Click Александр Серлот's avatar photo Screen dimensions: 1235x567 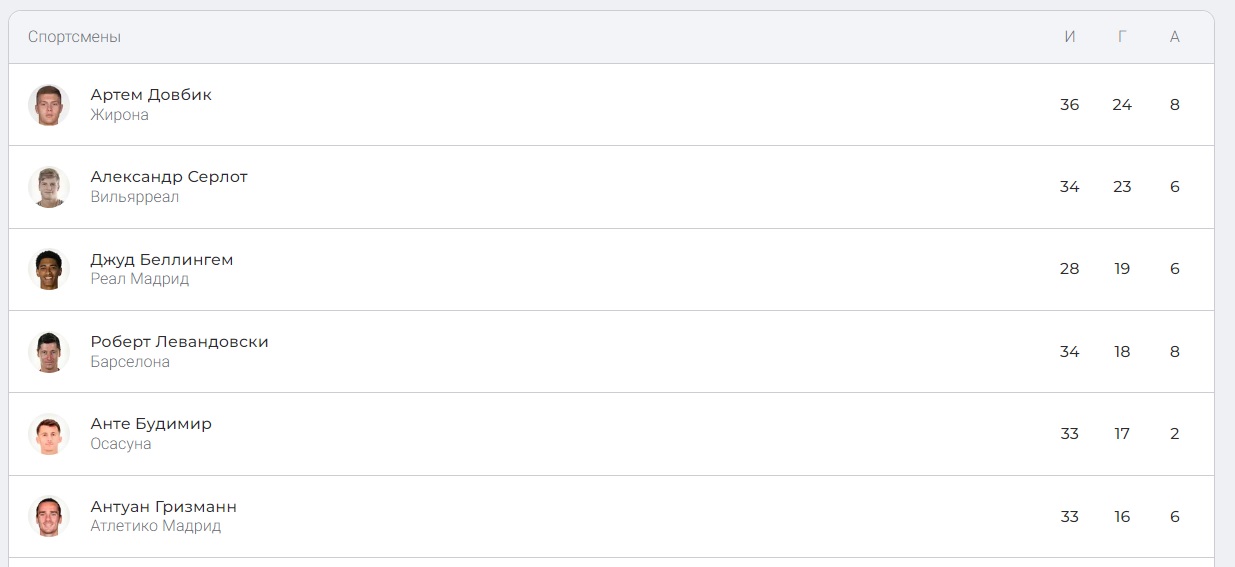(48, 187)
